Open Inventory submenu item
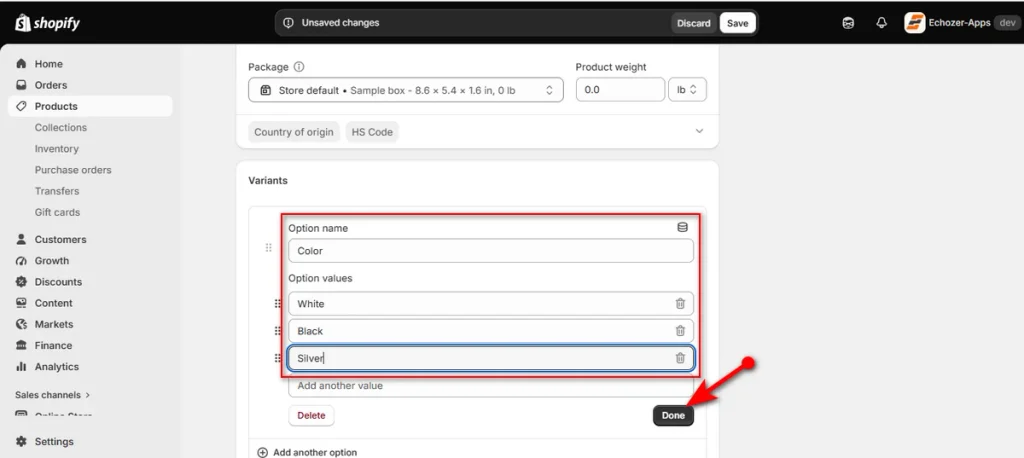Viewport: 1024px width, 458px height. pos(57,148)
